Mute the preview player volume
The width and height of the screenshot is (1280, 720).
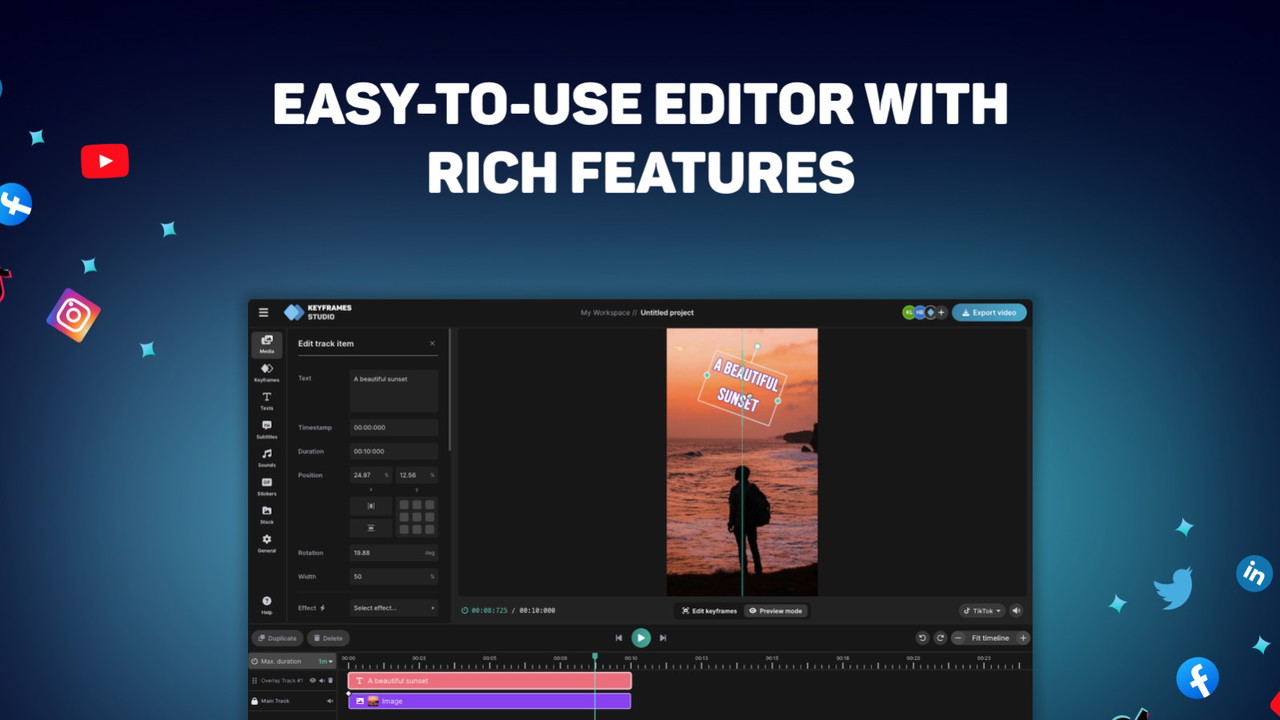pos(1016,610)
